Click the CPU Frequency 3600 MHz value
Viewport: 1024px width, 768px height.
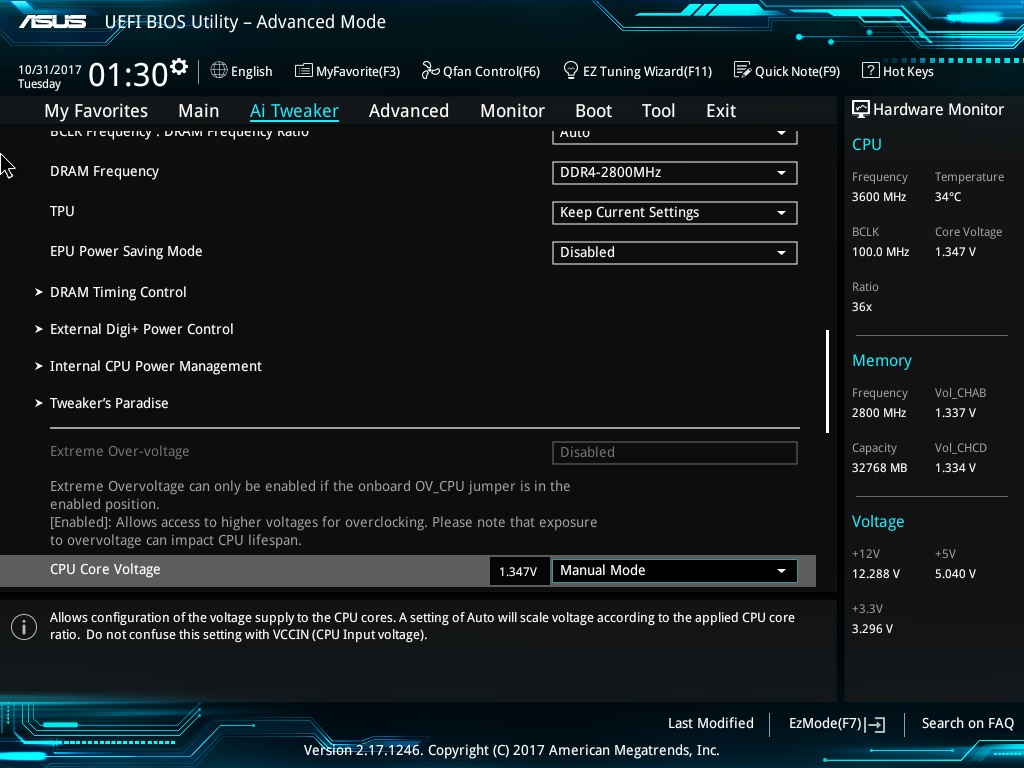point(878,197)
